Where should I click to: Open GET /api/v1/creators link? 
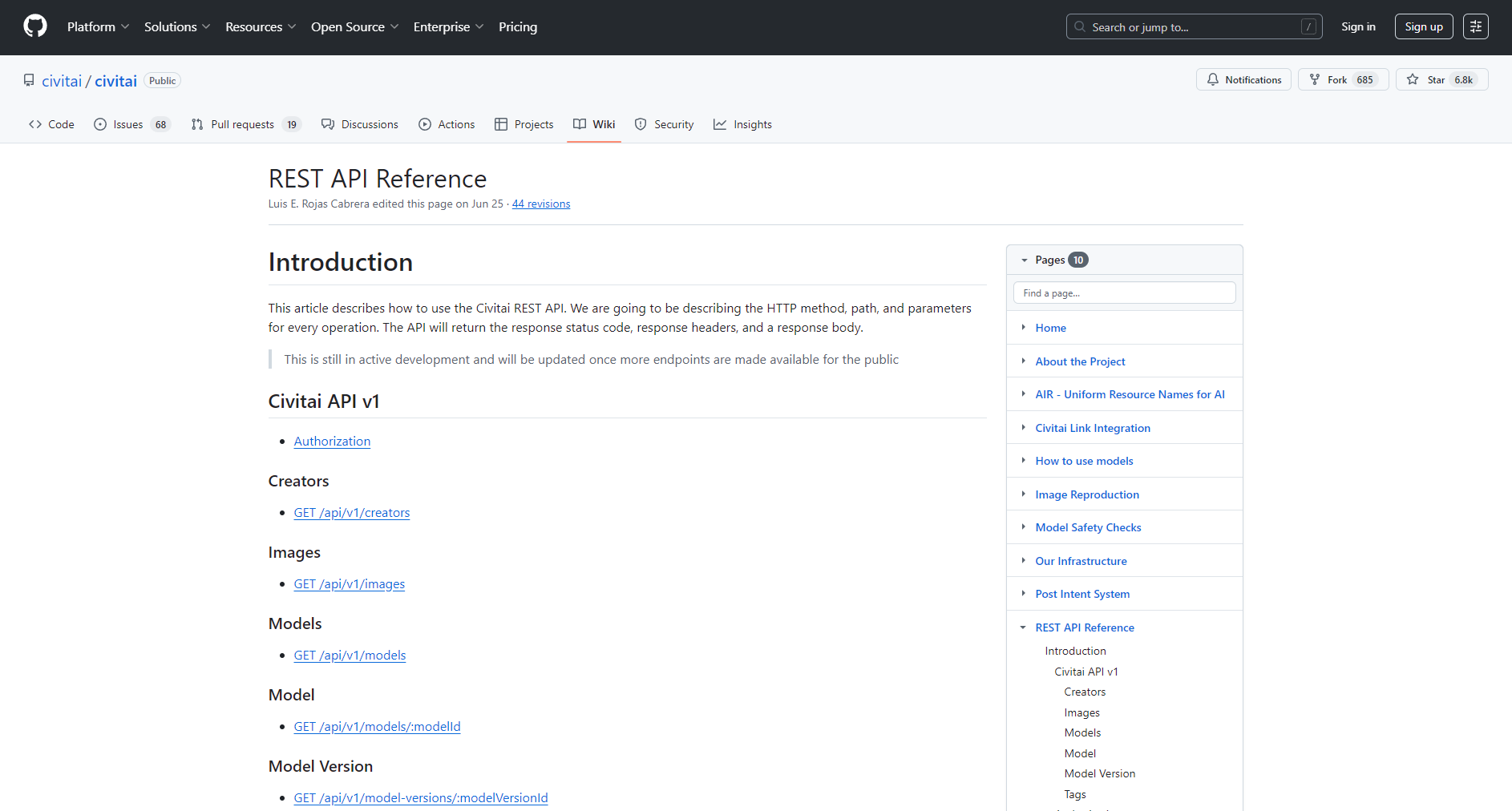coord(352,512)
